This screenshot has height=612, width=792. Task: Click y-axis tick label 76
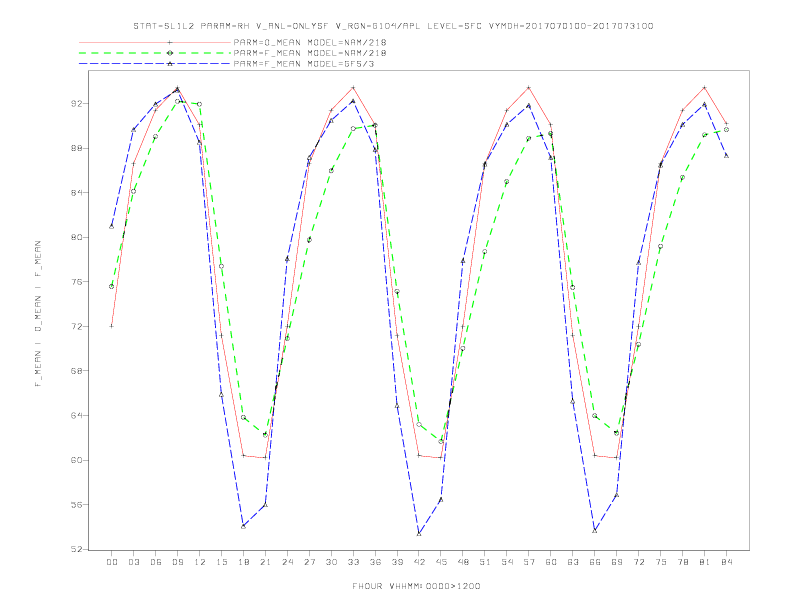point(76,282)
